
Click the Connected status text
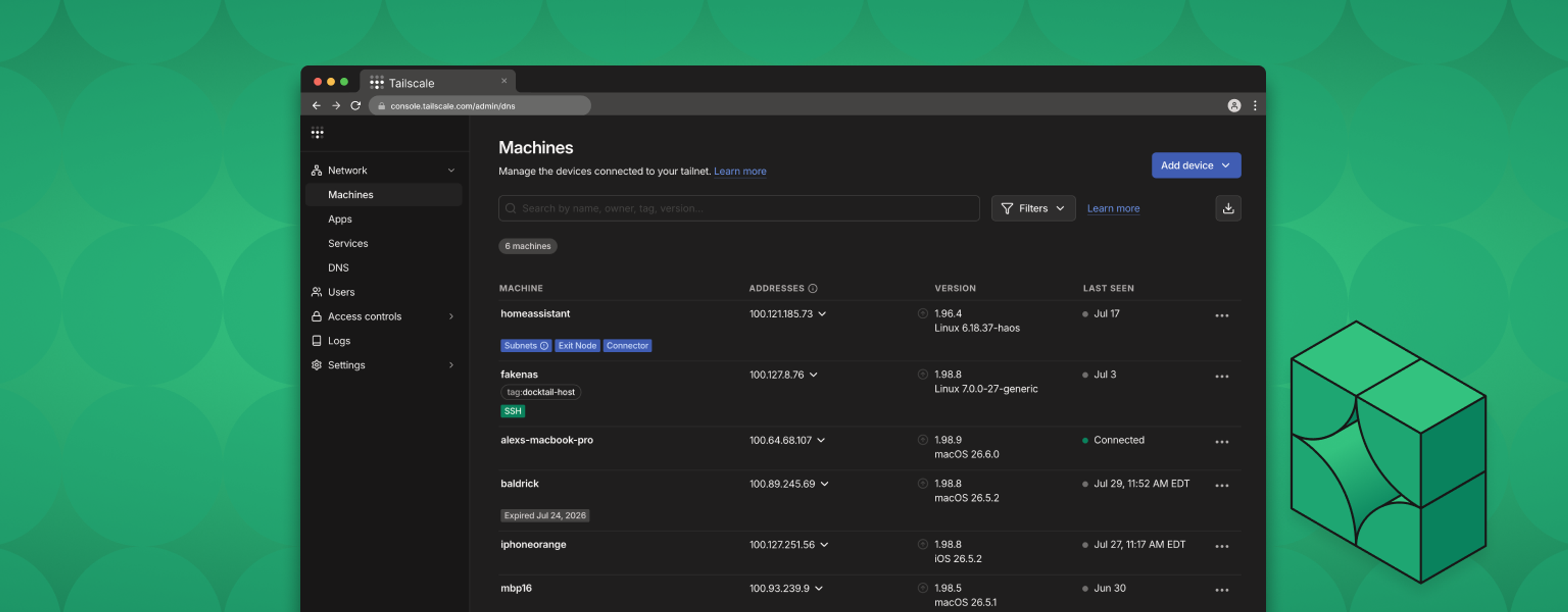click(1118, 440)
